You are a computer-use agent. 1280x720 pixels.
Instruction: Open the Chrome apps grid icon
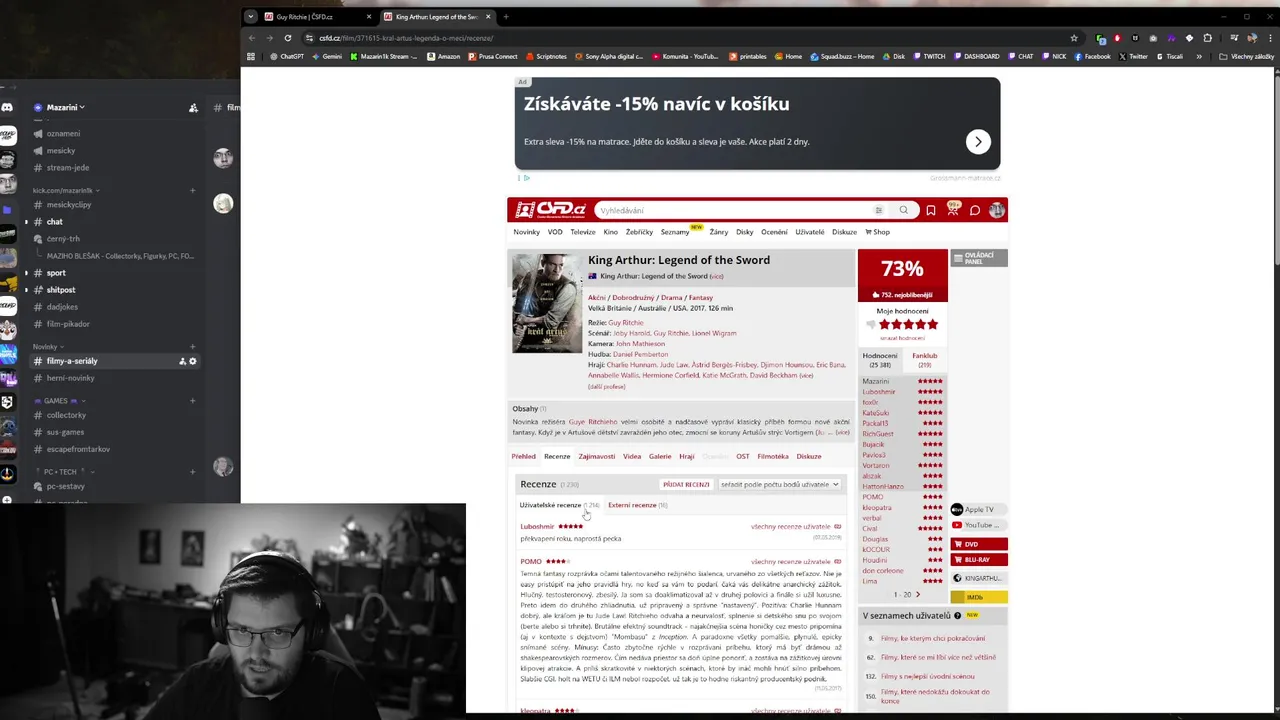tap(251, 56)
